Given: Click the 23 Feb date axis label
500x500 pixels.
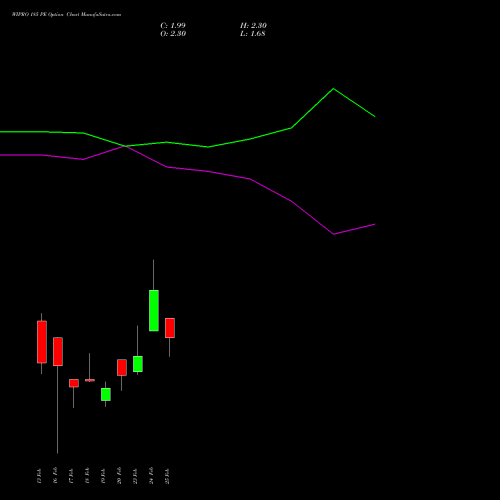Looking at the screenshot, I should click(x=136, y=476).
